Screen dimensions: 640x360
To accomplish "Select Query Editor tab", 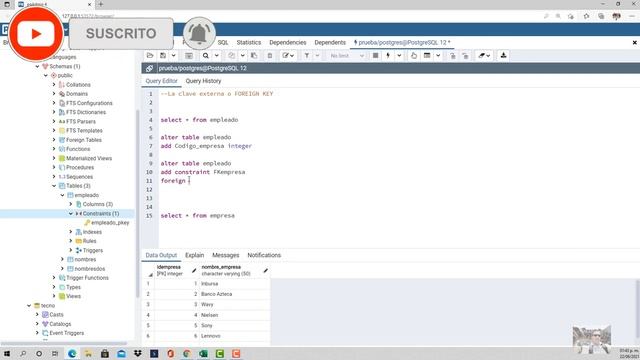I will click(x=161, y=81).
